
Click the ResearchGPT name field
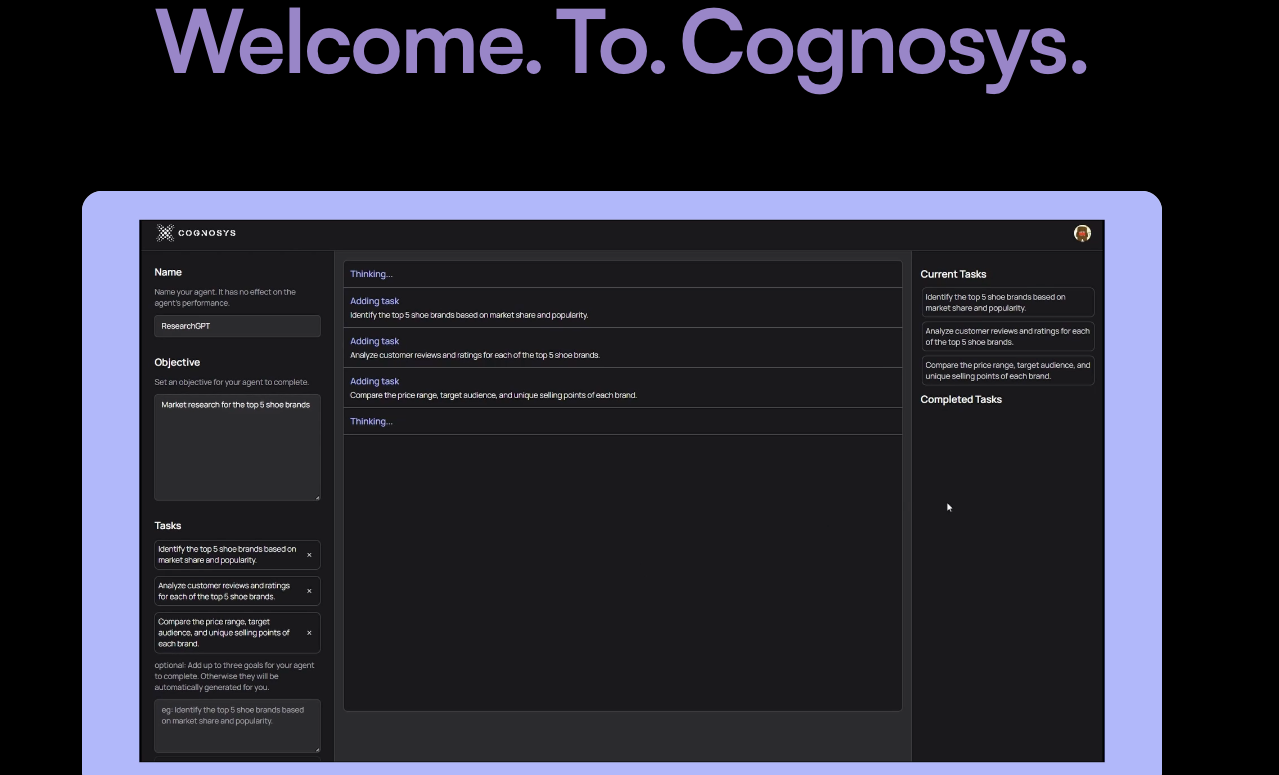click(x=237, y=326)
